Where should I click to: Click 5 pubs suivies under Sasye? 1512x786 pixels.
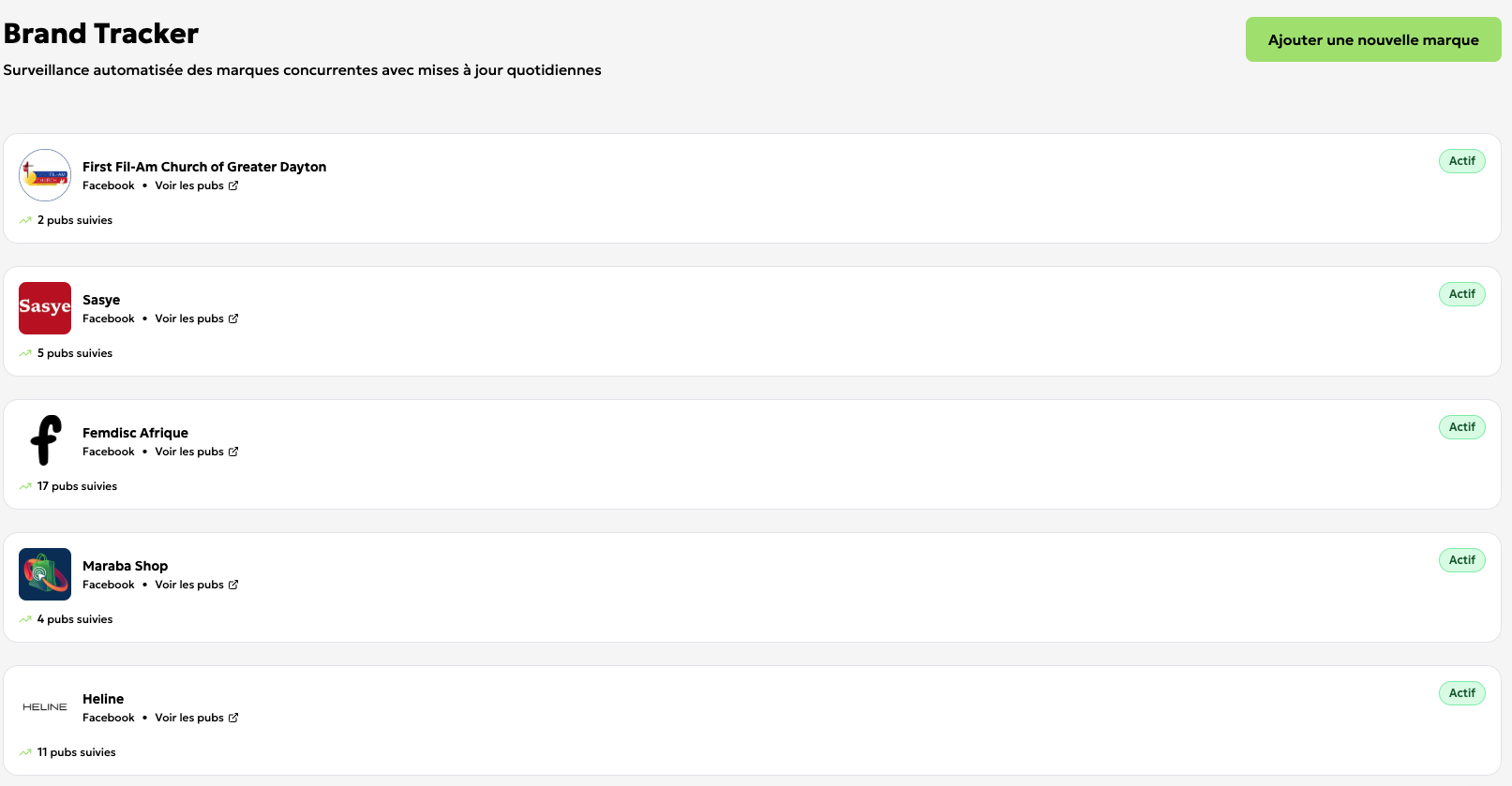75,353
